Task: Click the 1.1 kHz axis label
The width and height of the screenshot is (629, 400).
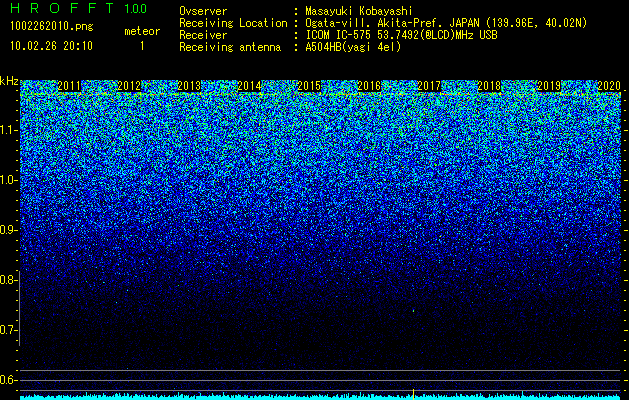Action: point(9,130)
